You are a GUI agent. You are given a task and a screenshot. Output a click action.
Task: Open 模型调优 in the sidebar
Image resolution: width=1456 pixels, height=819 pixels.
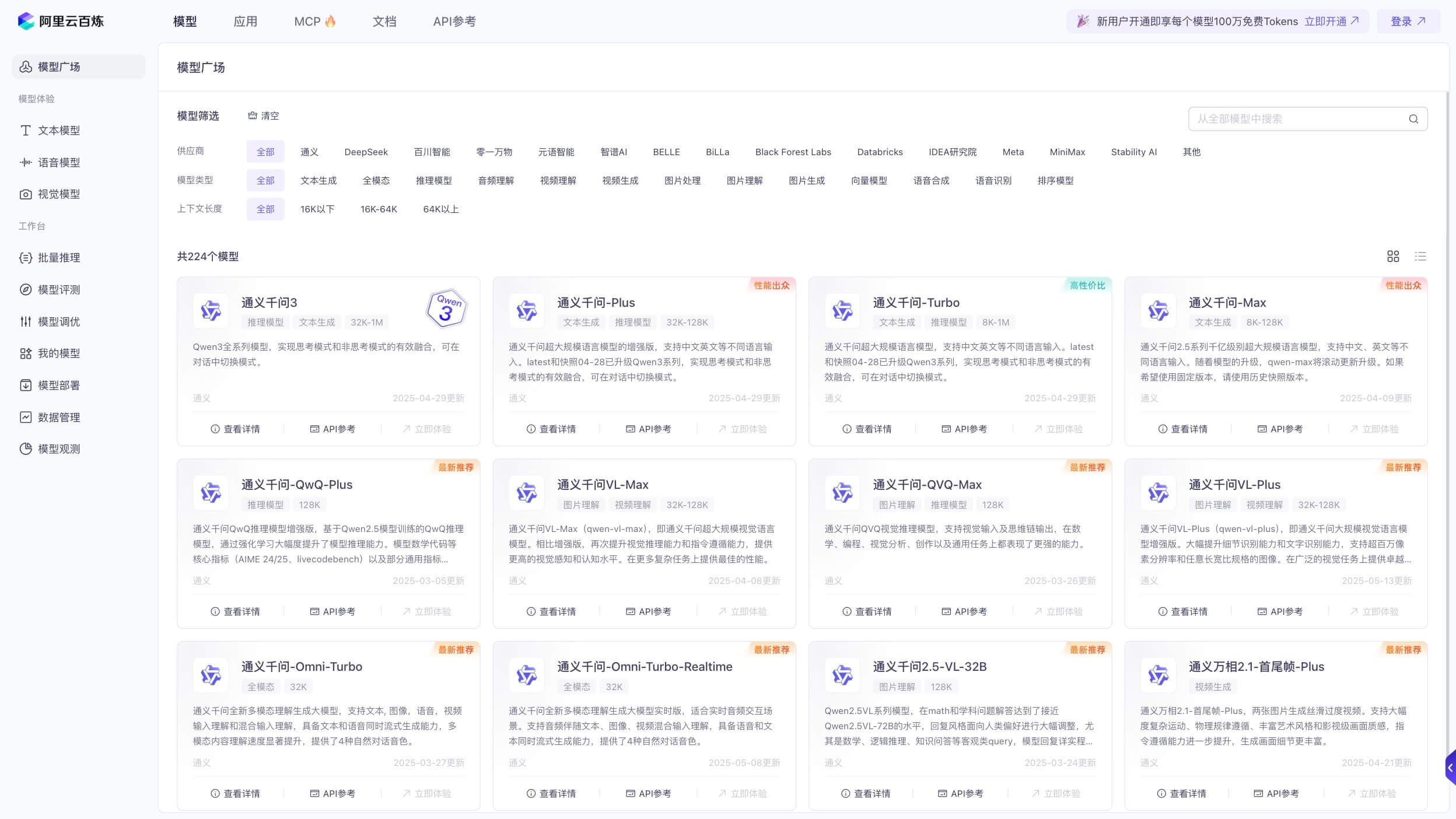(x=58, y=321)
